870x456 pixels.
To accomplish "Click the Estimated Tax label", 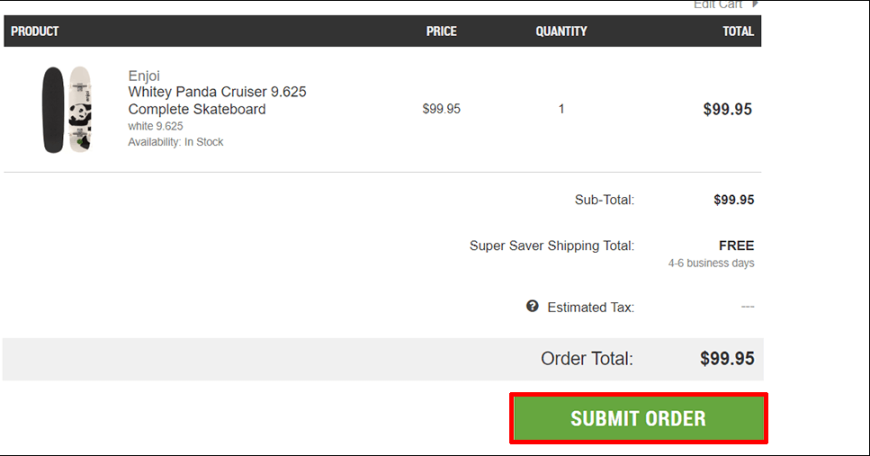I will click(590, 307).
